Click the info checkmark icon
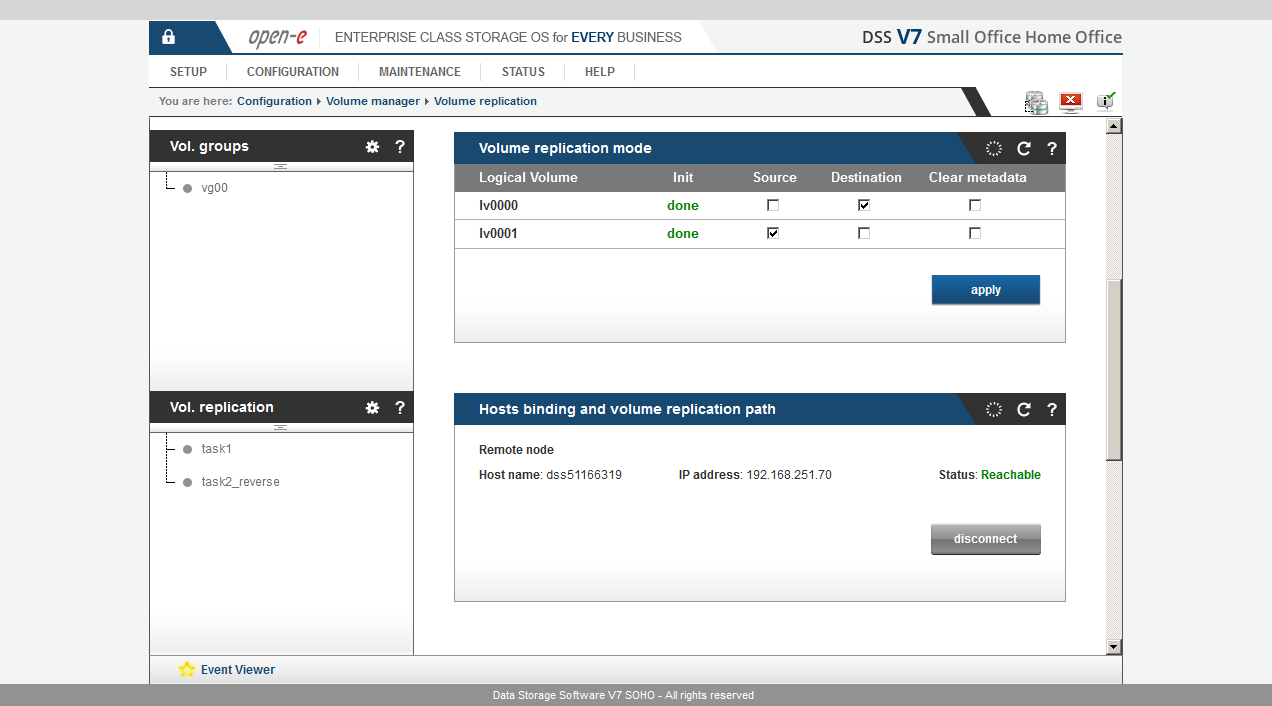1272x706 pixels. tap(1106, 100)
